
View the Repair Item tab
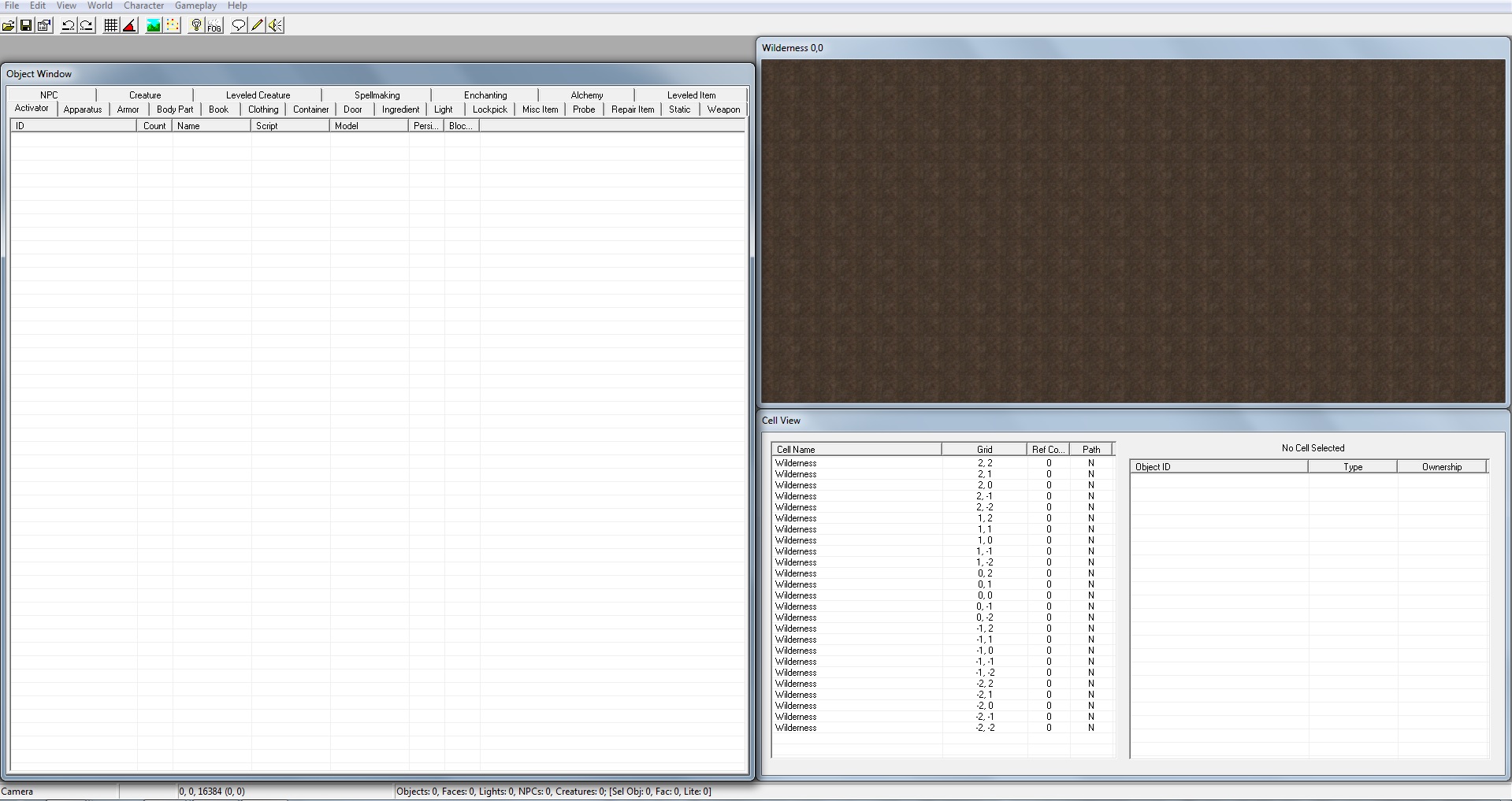[633, 109]
